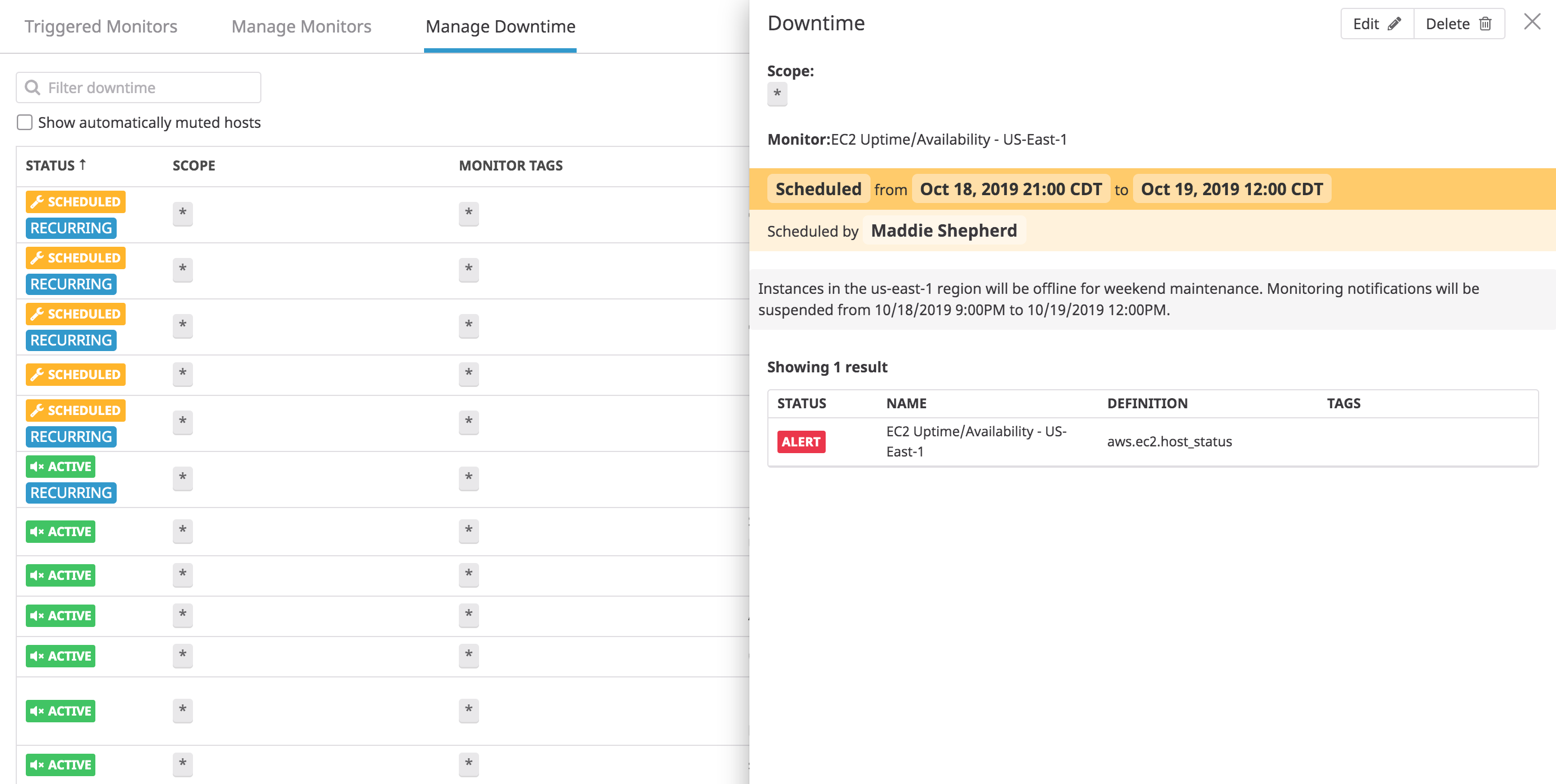Image resolution: width=1556 pixels, height=784 pixels.
Task: Click the Delete button in the Downtime panel
Action: (x=1459, y=24)
